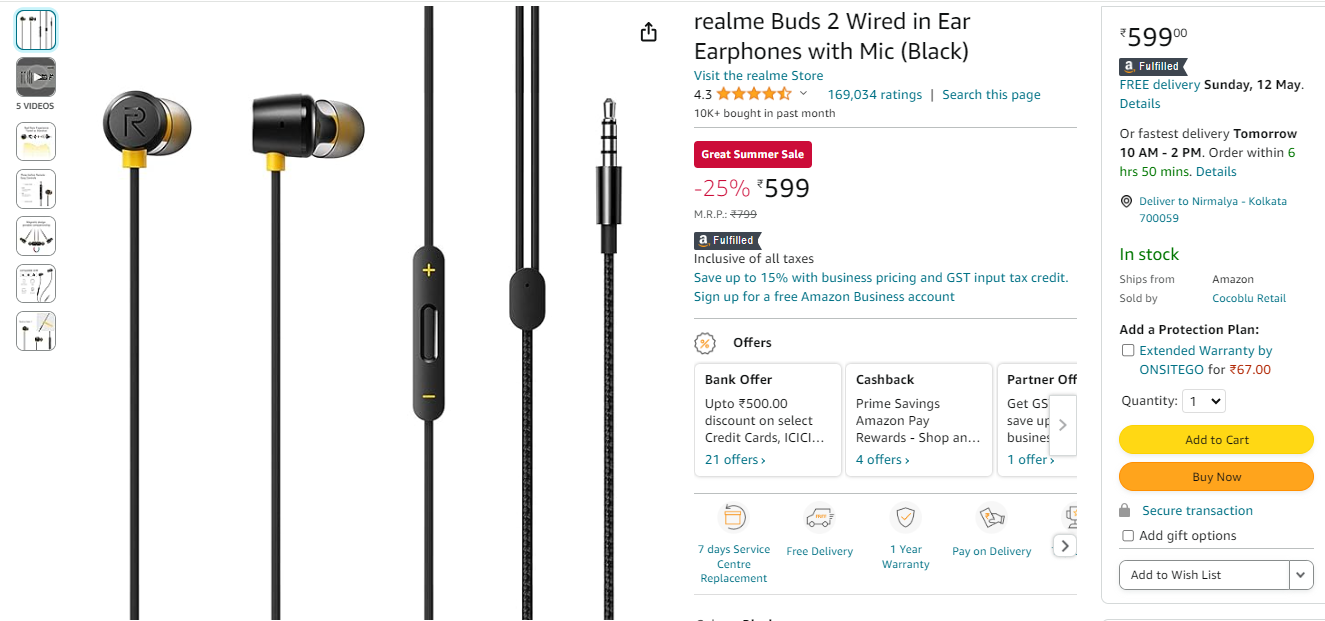
Task: Select the first earphone product thumbnail
Action: [36, 30]
